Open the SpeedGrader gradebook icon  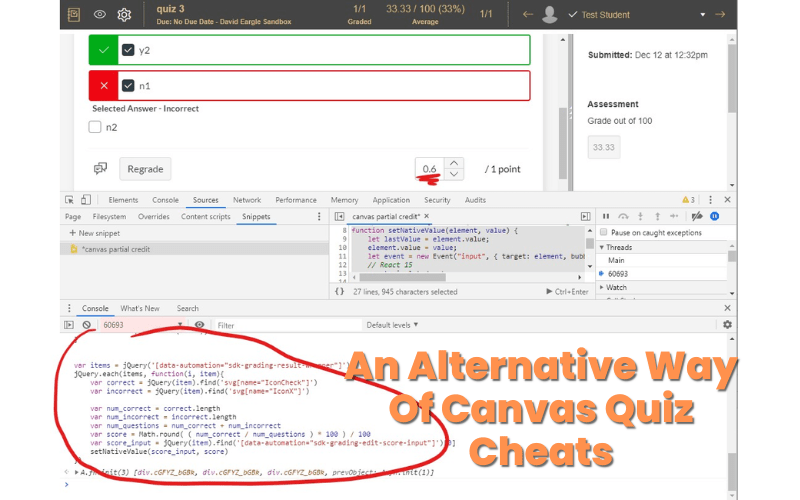(74, 14)
